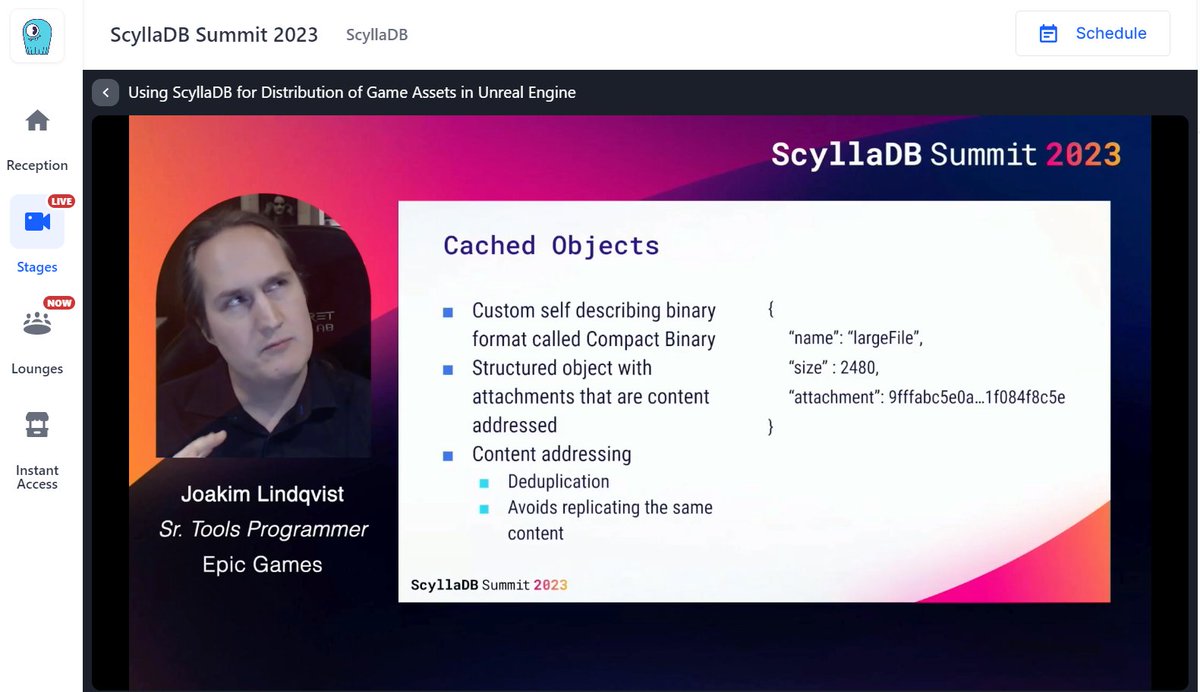Click the LIVE badge on Stages
Screen dimensions: 1200x692
coord(62,201)
